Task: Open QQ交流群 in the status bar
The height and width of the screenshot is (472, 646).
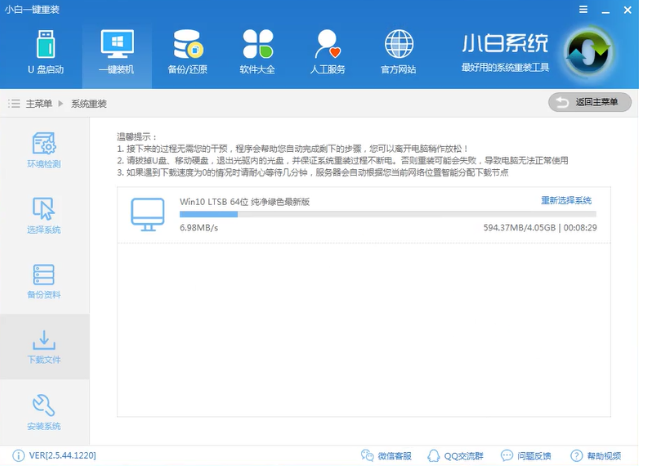Action: tap(455, 456)
